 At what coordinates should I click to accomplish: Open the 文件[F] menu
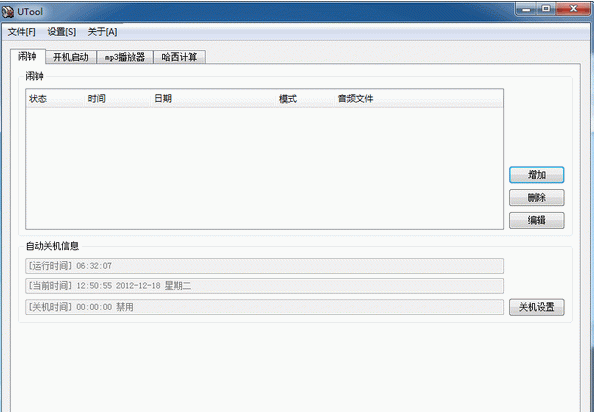pyautogui.click(x=22, y=32)
